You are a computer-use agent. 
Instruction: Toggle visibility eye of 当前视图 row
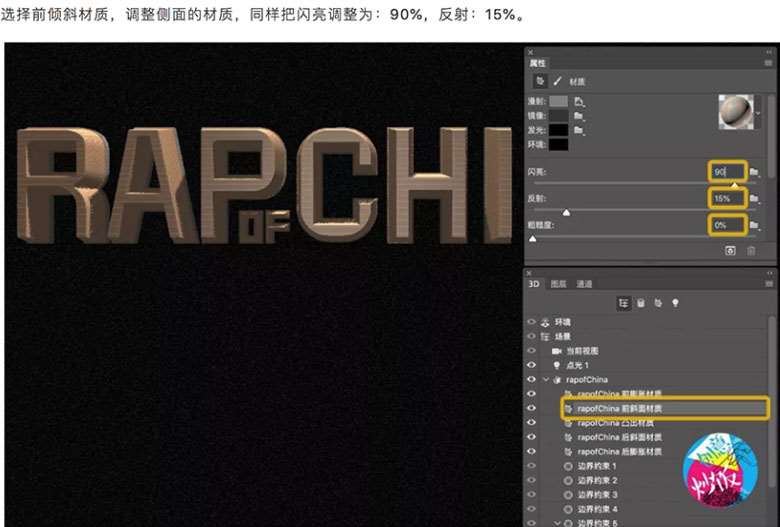531,351
